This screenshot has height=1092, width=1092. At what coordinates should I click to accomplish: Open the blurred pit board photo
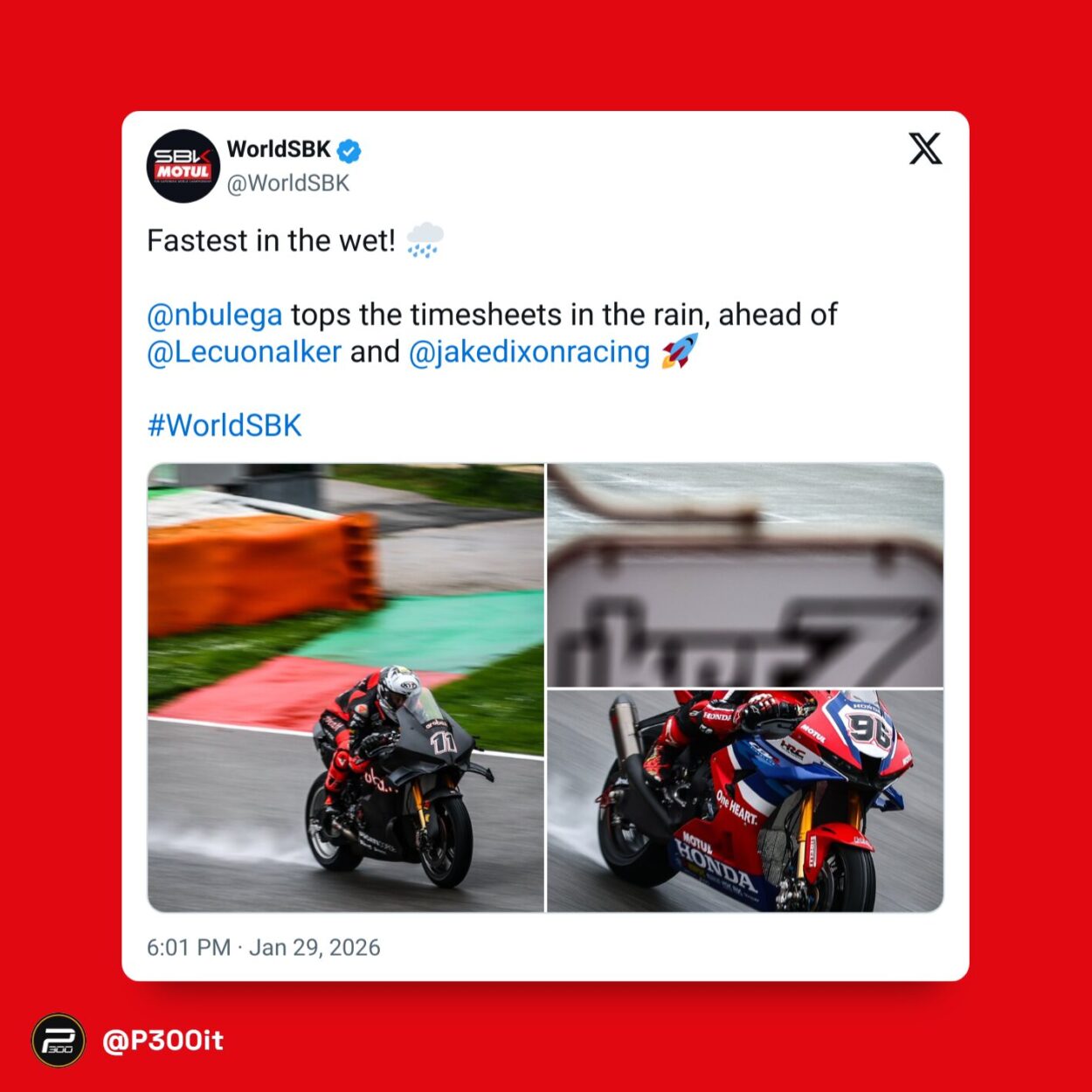(745, 575)
